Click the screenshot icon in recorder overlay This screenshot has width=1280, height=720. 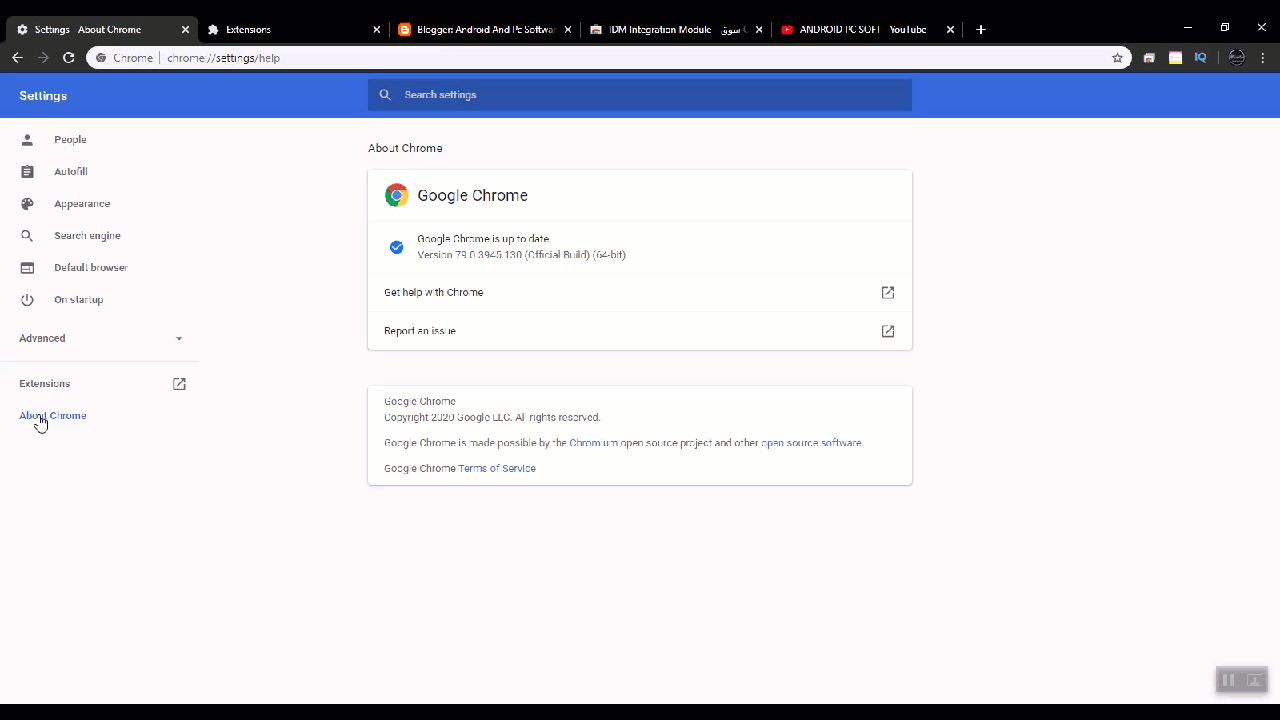tap(1254, 680)
